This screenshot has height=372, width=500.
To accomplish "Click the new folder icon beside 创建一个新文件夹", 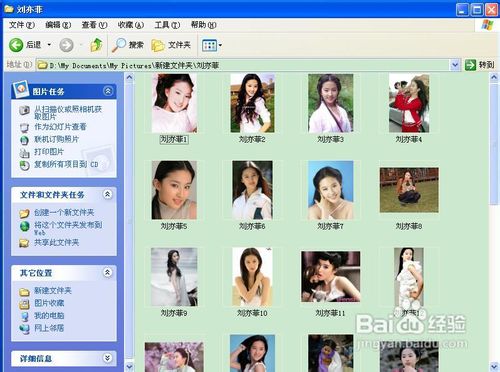I will pyautogui.click(x=24, y=213).
